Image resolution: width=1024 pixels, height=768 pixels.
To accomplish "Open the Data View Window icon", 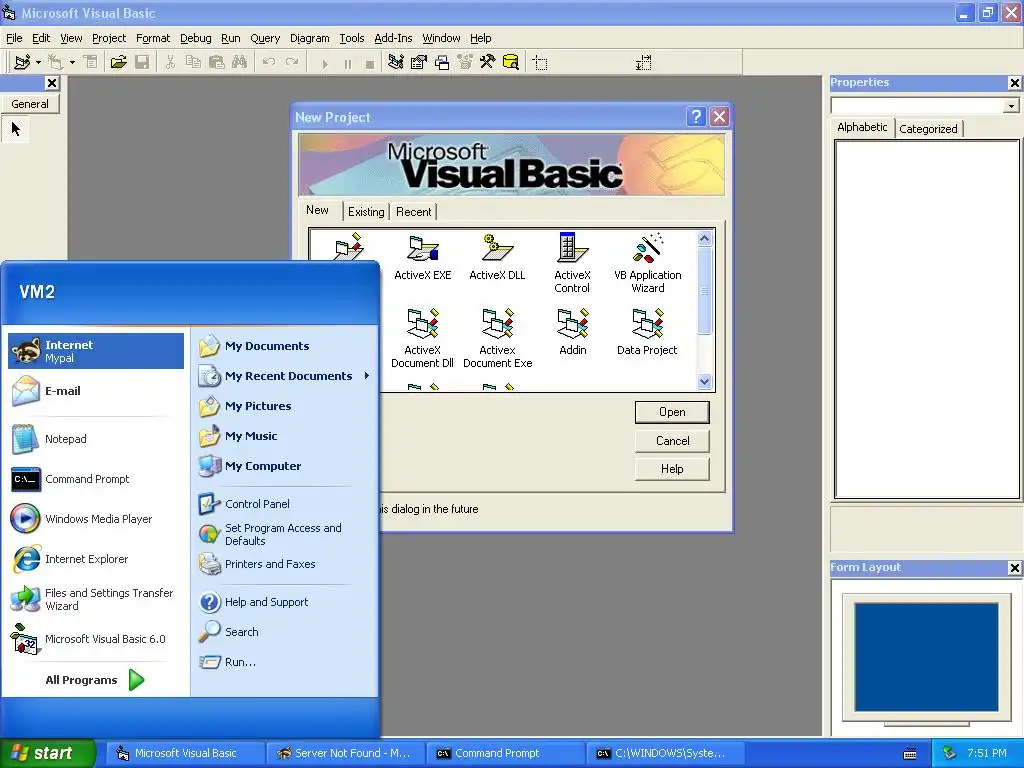I will pos(511,62).
